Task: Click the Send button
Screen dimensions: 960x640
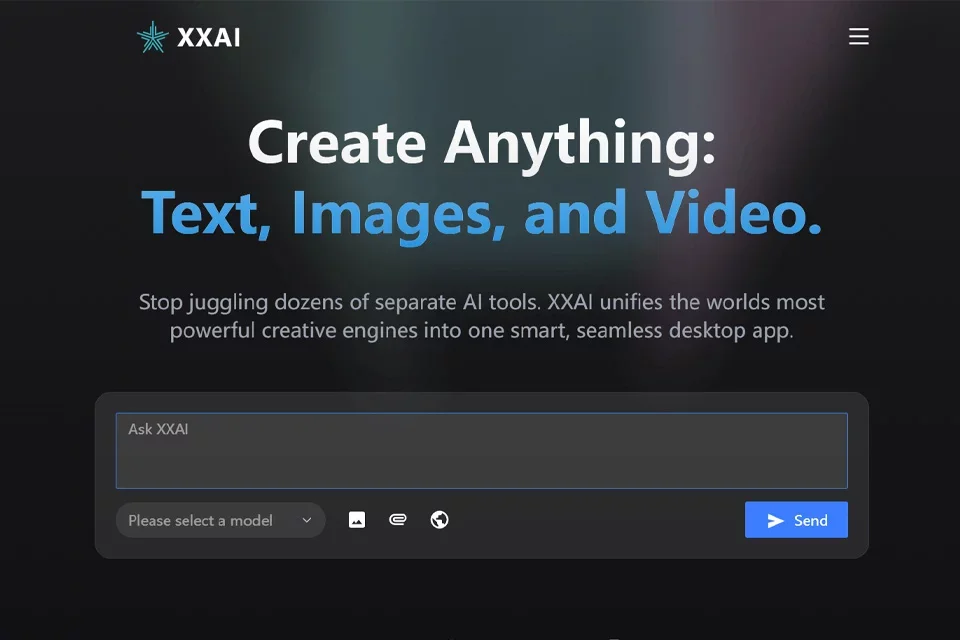Action: tap(796, 520)
